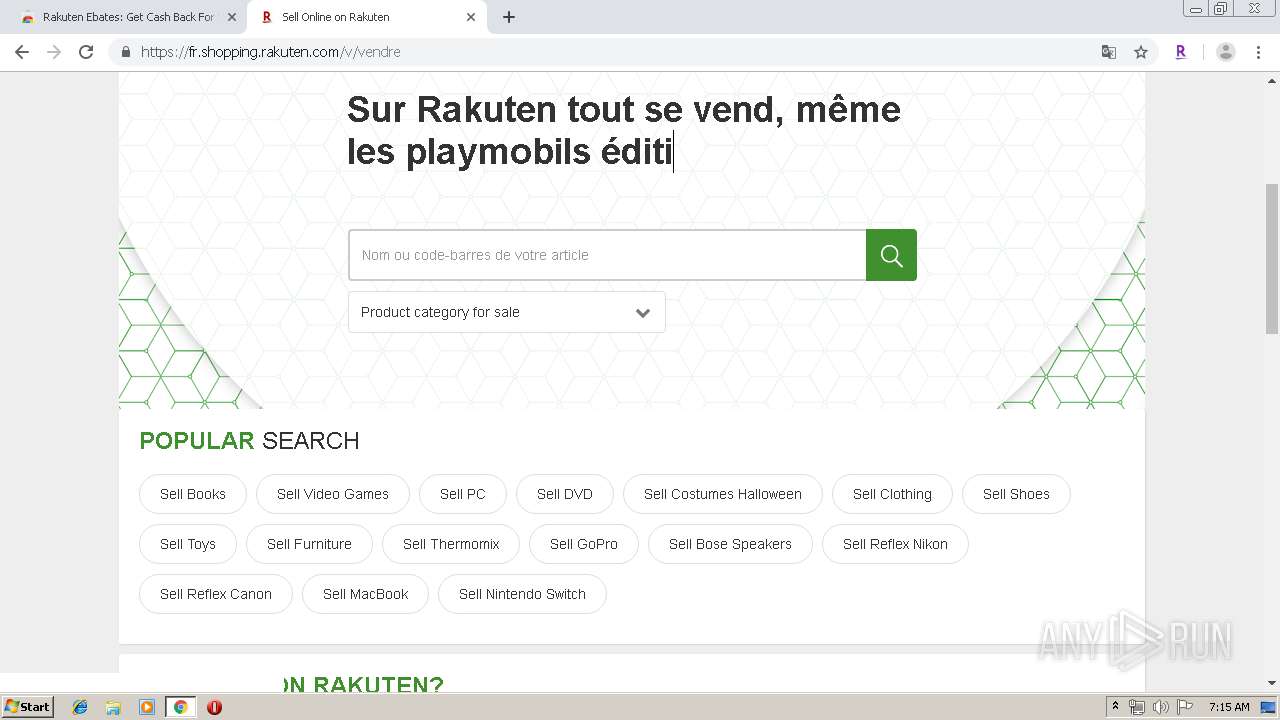Click the Sell GoPro tag
This screenshot has height=720, width=1280.
pos(584,544)
